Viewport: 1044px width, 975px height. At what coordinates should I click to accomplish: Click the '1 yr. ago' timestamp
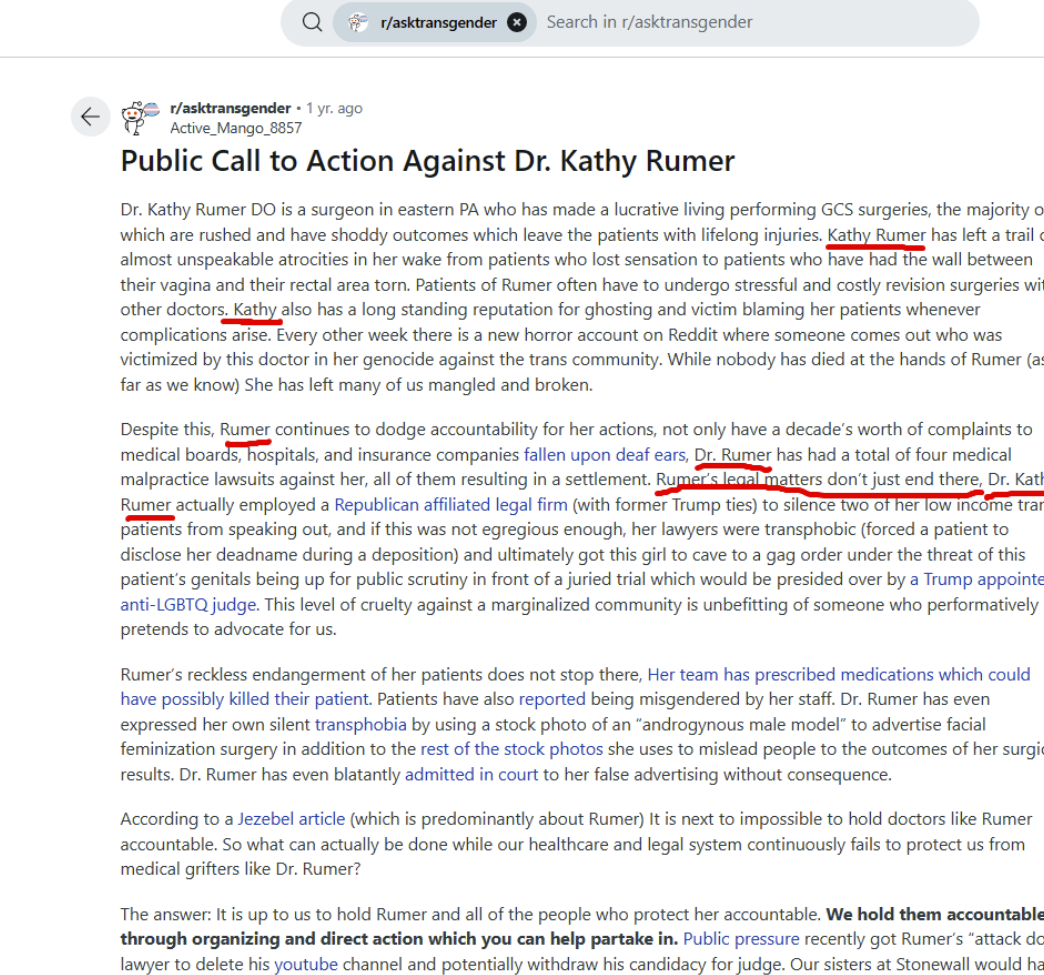pyautogui.click(x=334, y=108)
